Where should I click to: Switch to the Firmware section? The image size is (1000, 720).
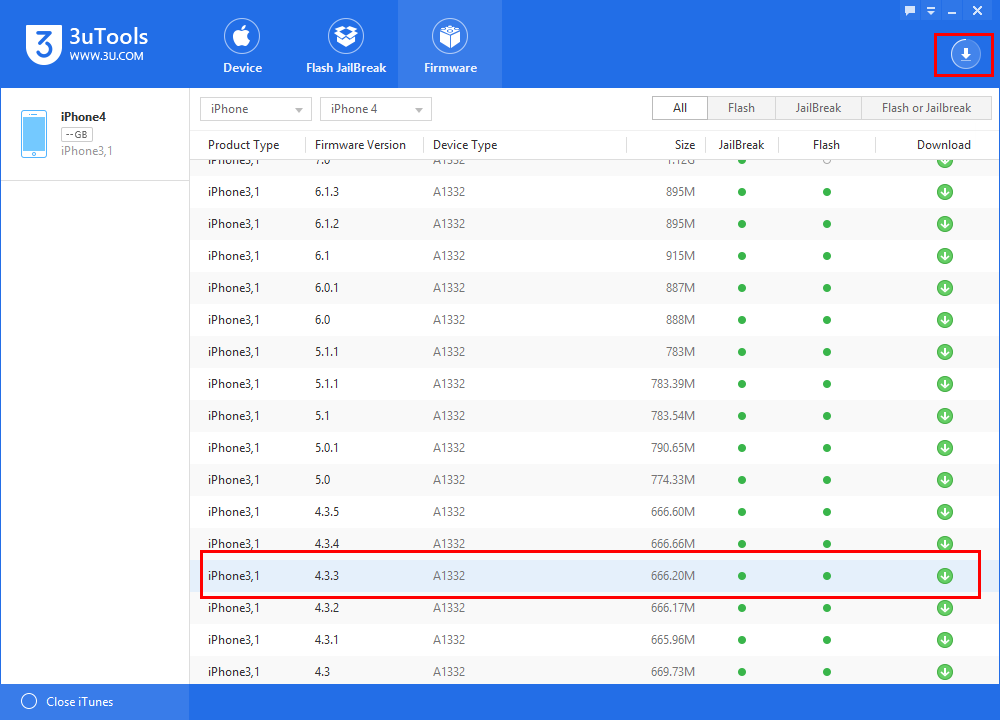point(450,45)
